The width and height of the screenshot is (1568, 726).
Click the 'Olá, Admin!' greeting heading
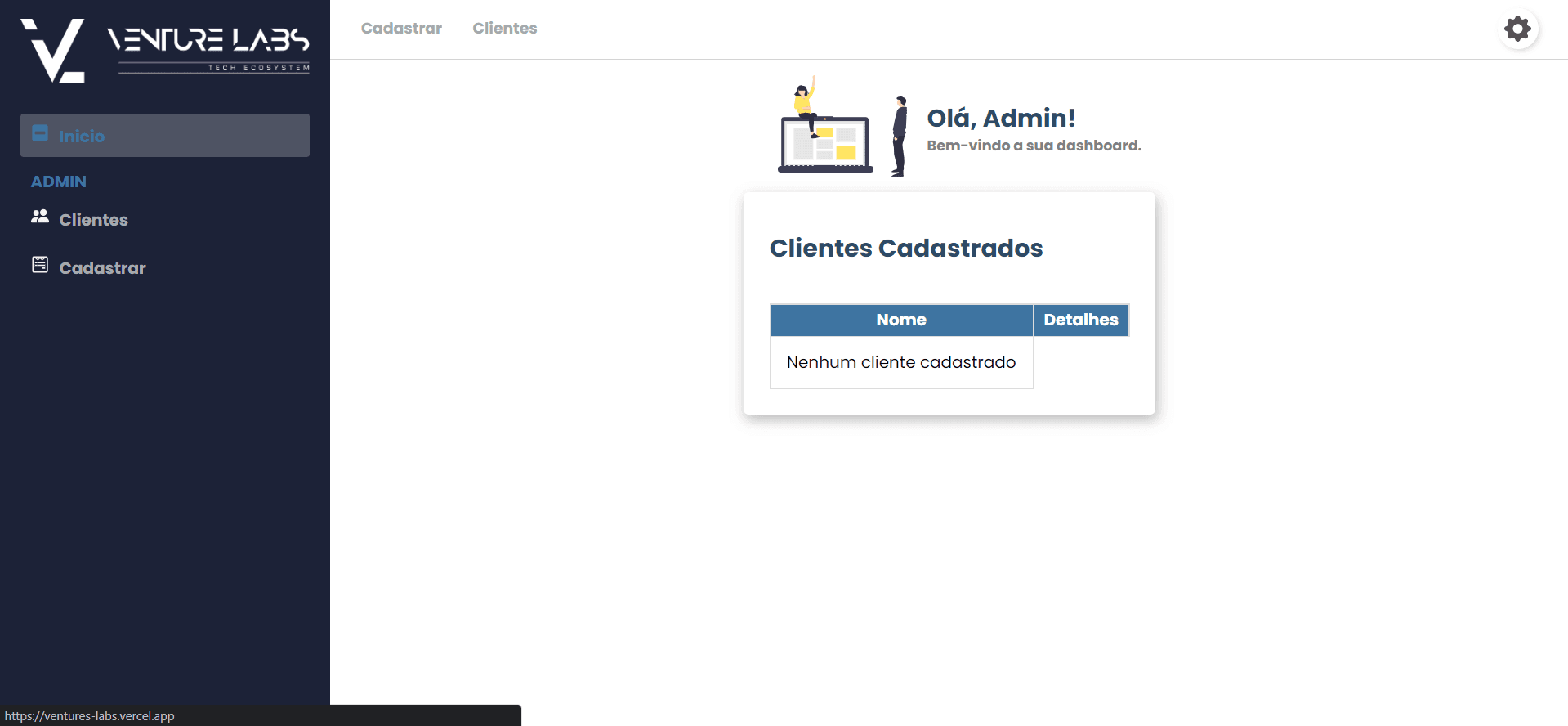pos(1001,118)
